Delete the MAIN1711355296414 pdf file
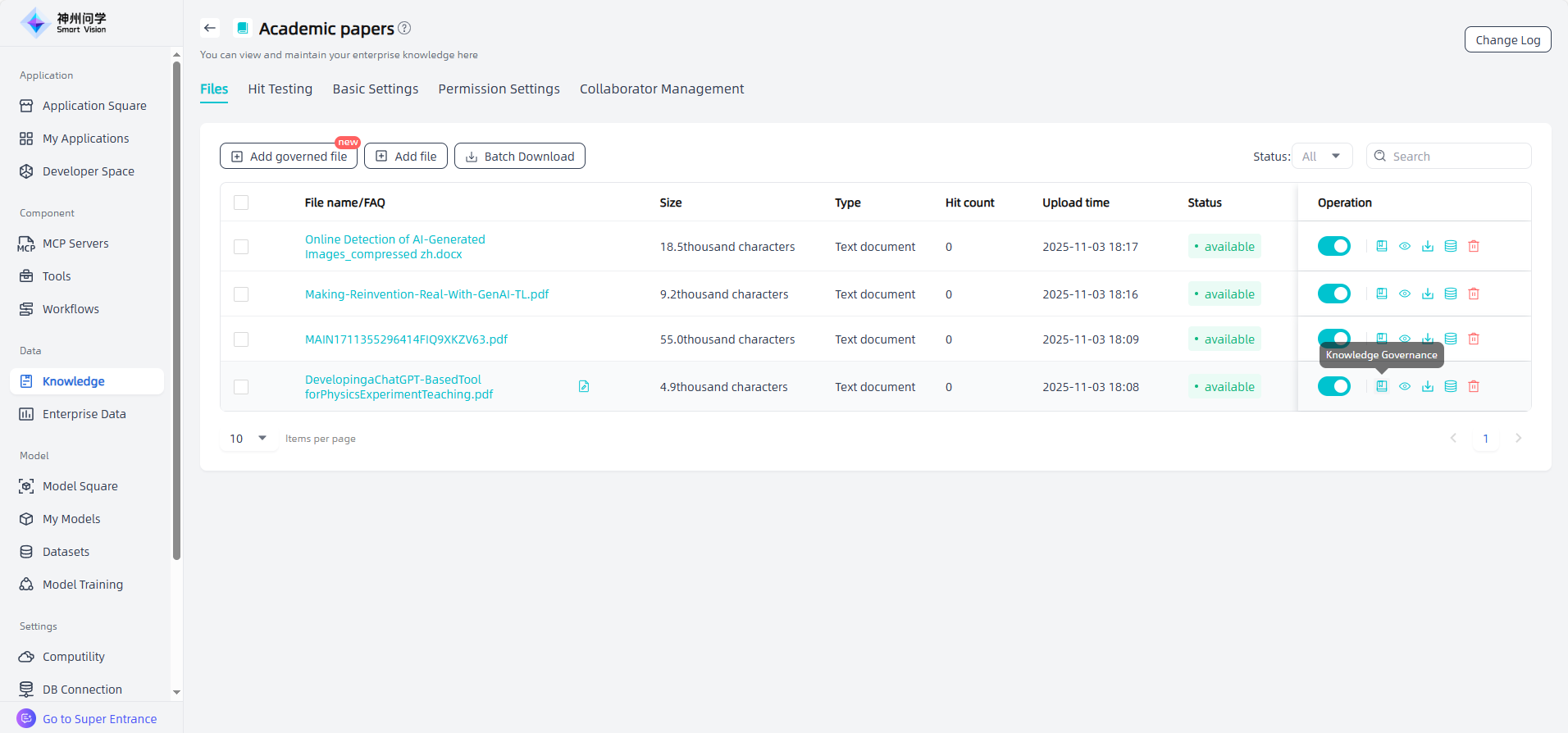 click(1474, 339)
